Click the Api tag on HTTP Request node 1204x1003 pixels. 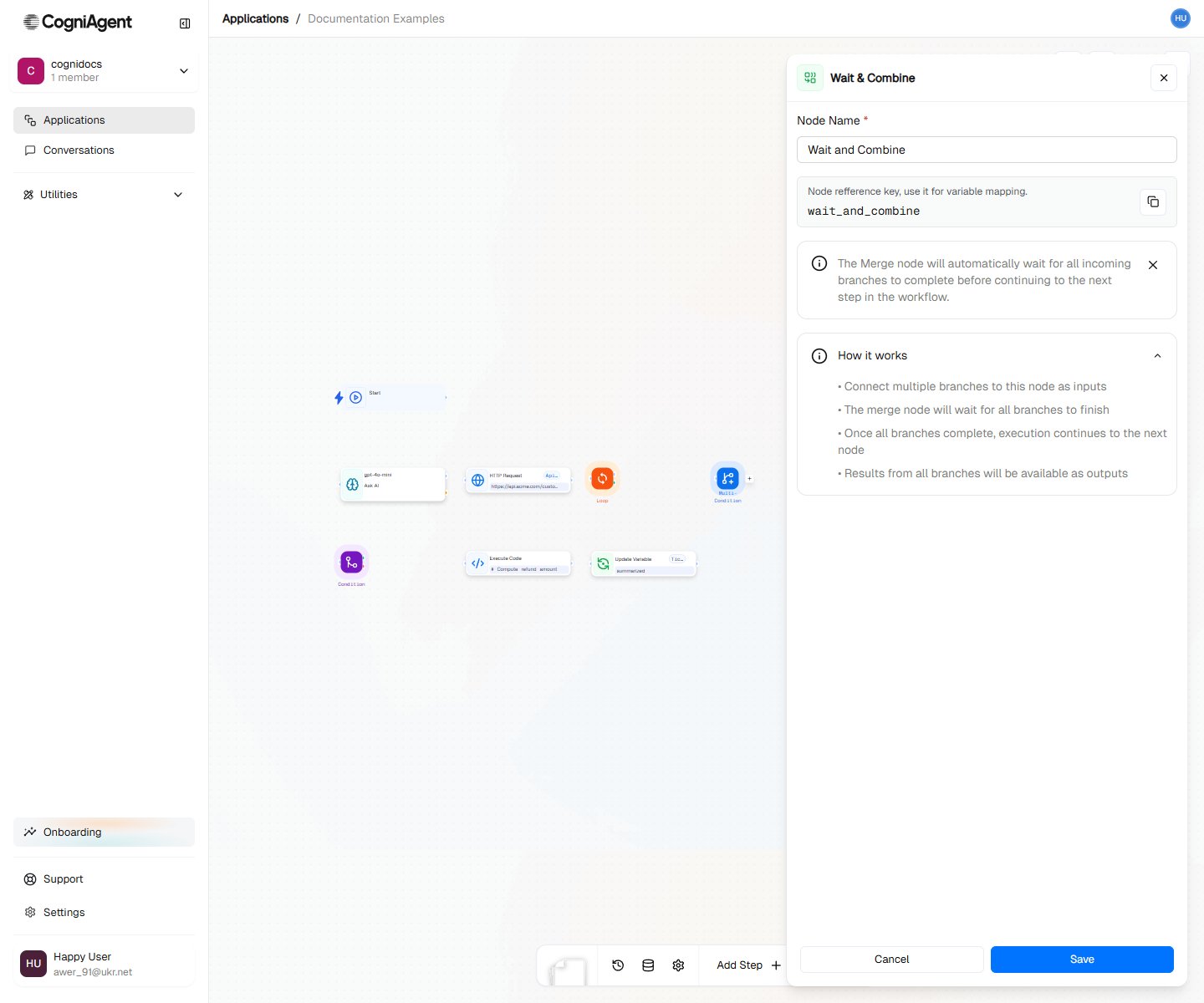click(x=551, y=476)
